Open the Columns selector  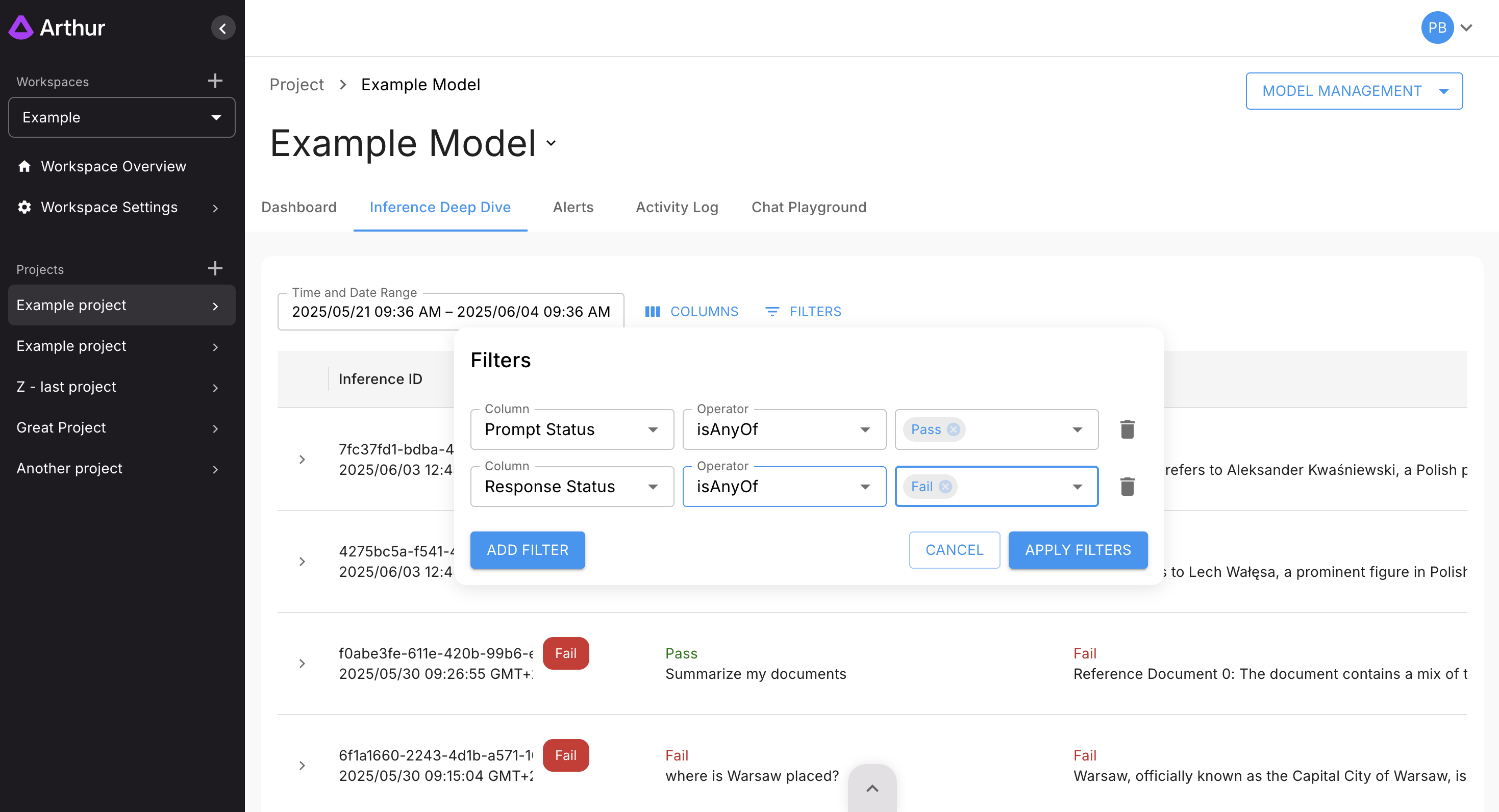[691, 312]
